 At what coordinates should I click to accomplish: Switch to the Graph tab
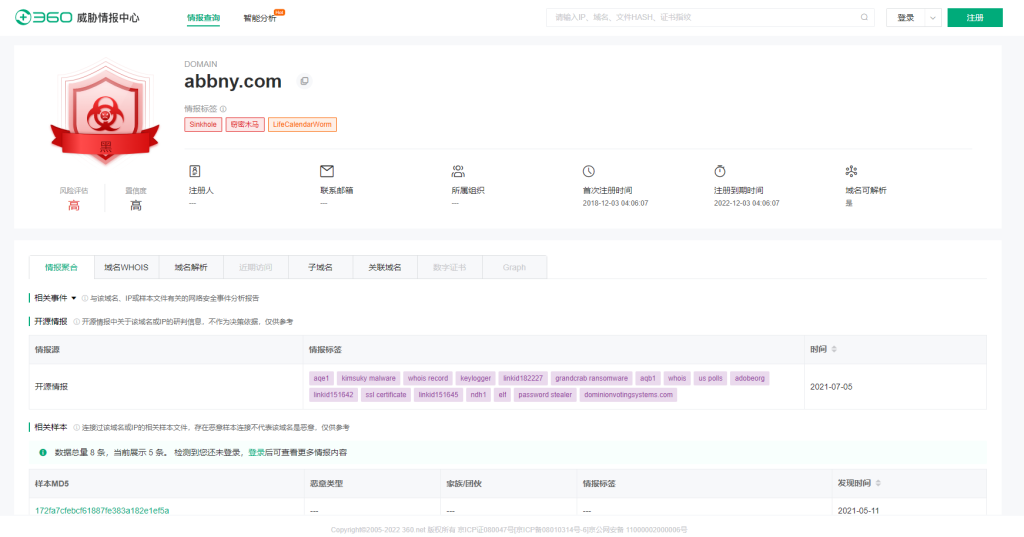(514, 267)
